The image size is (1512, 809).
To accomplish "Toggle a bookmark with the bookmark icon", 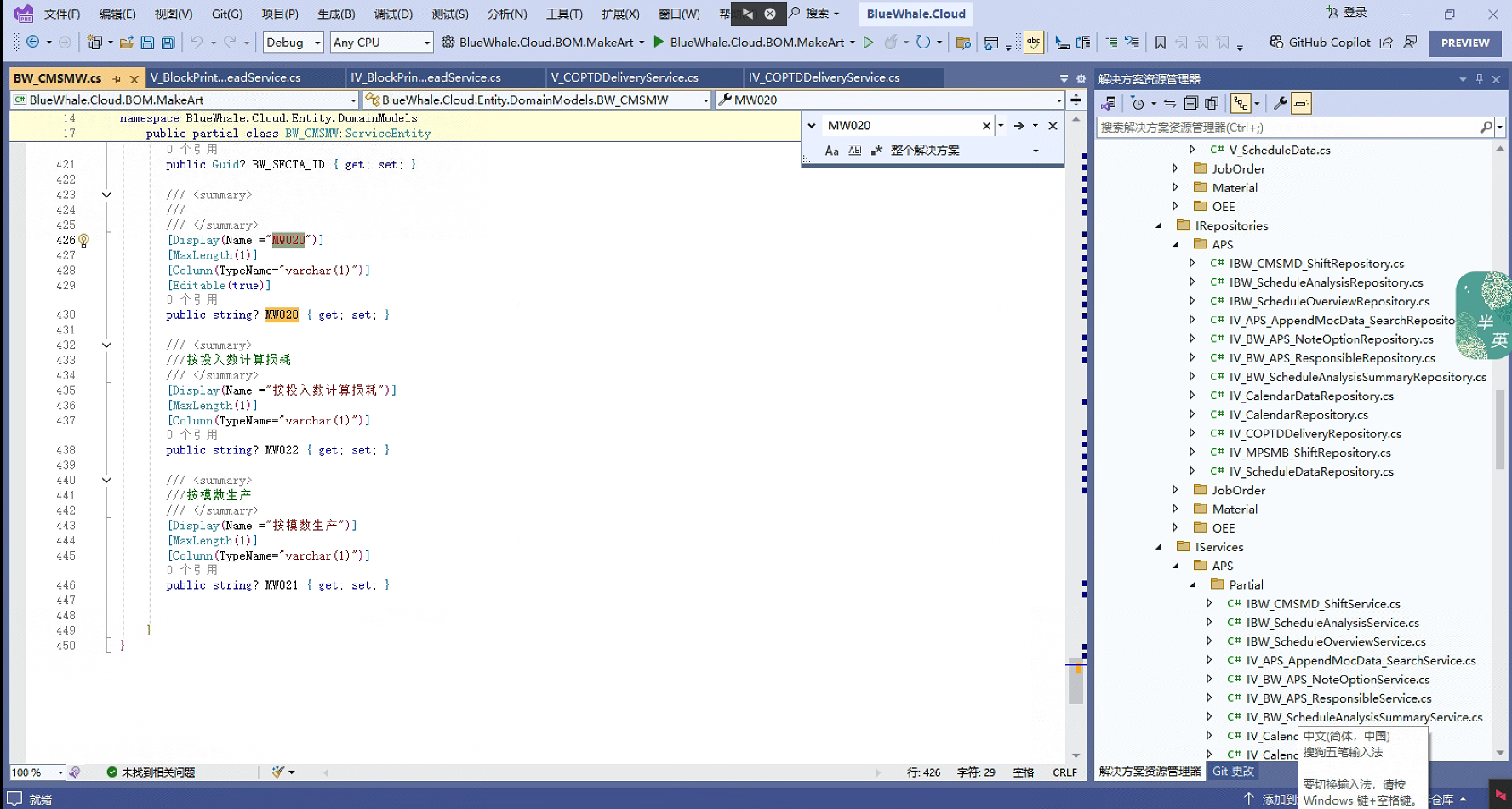I will pyautogui.click(x=1161, y=43).
